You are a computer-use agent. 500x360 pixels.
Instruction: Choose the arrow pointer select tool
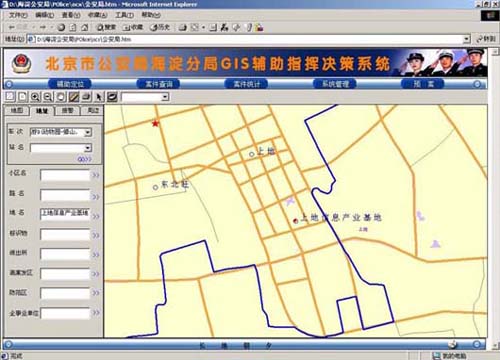[99, 97]
